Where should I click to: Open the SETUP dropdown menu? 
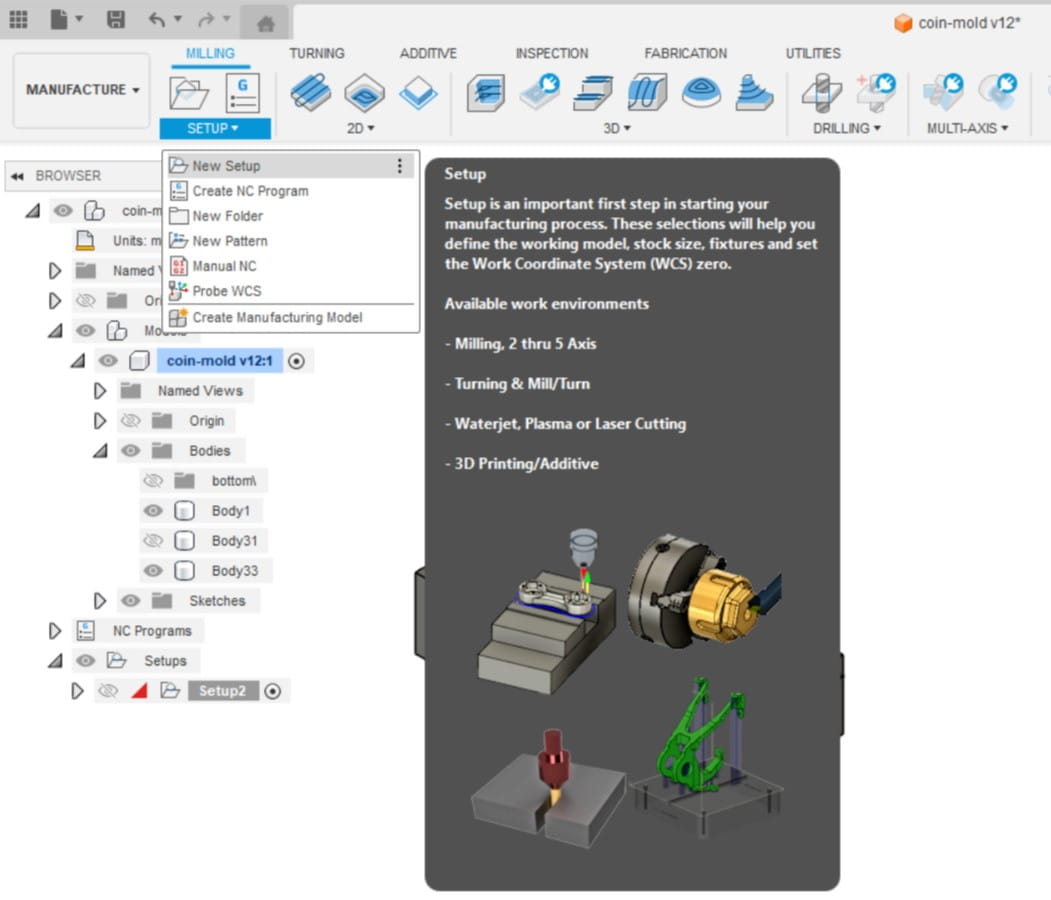[x=214, y=128]
